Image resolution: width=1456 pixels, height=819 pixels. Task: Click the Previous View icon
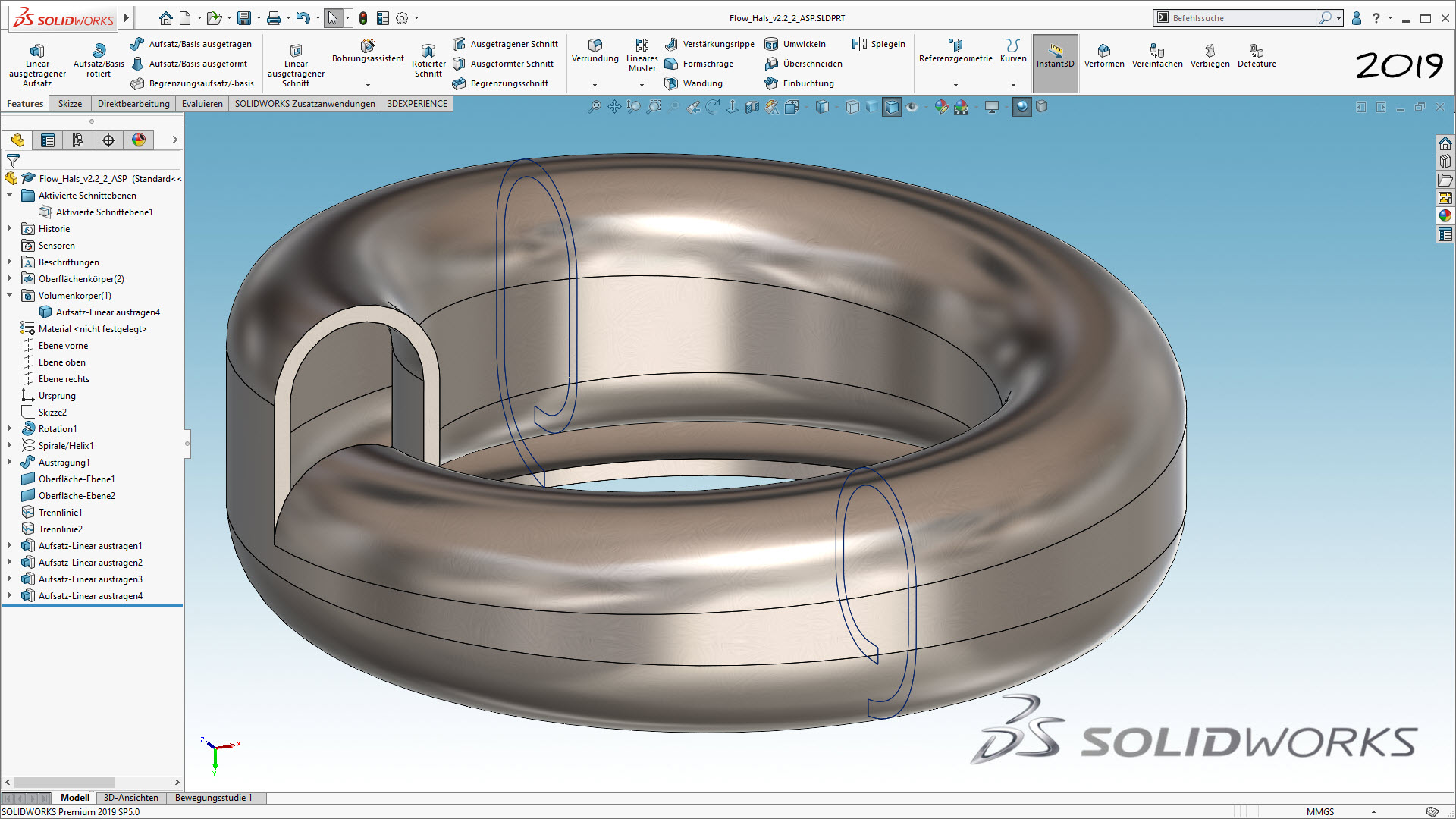click(x=693, y=107)
